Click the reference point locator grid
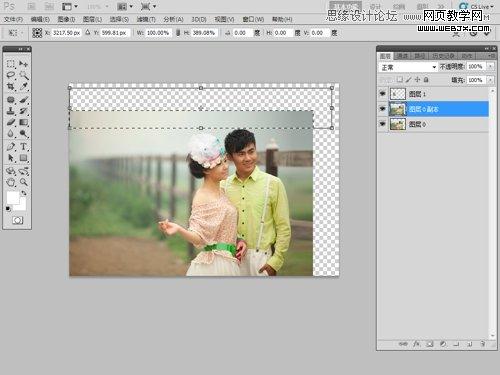This screenshot has height=375, width=500. (x=37, y=33)
